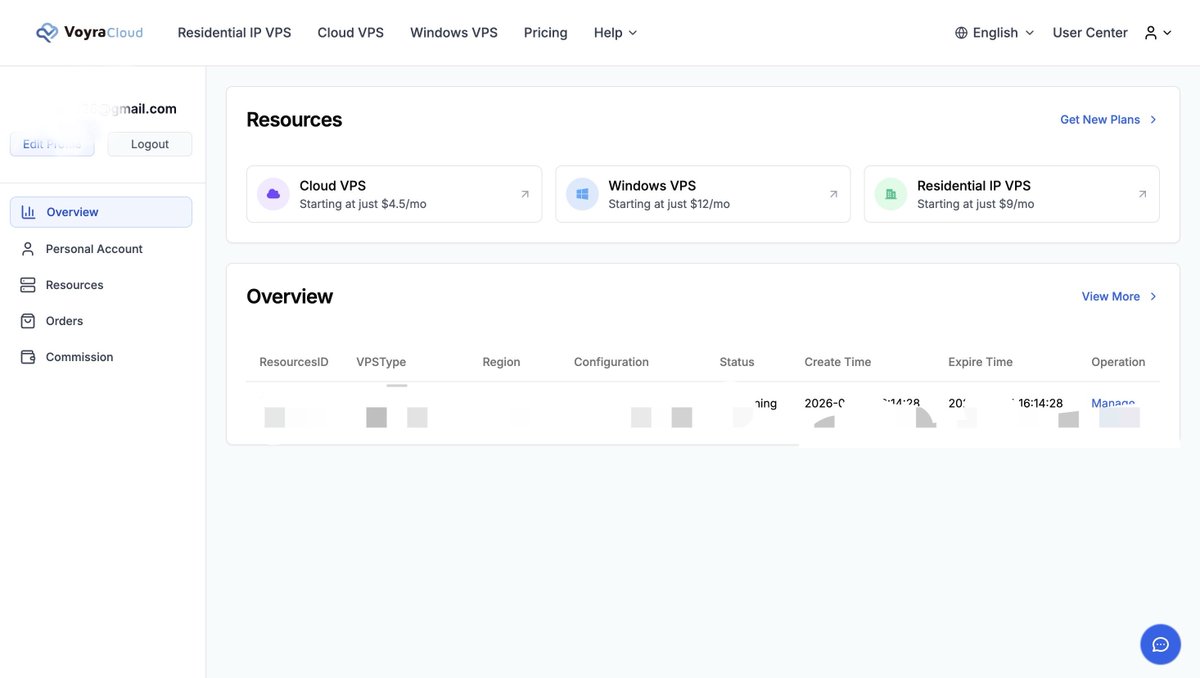Go to the Pricing page

(546, 32)
